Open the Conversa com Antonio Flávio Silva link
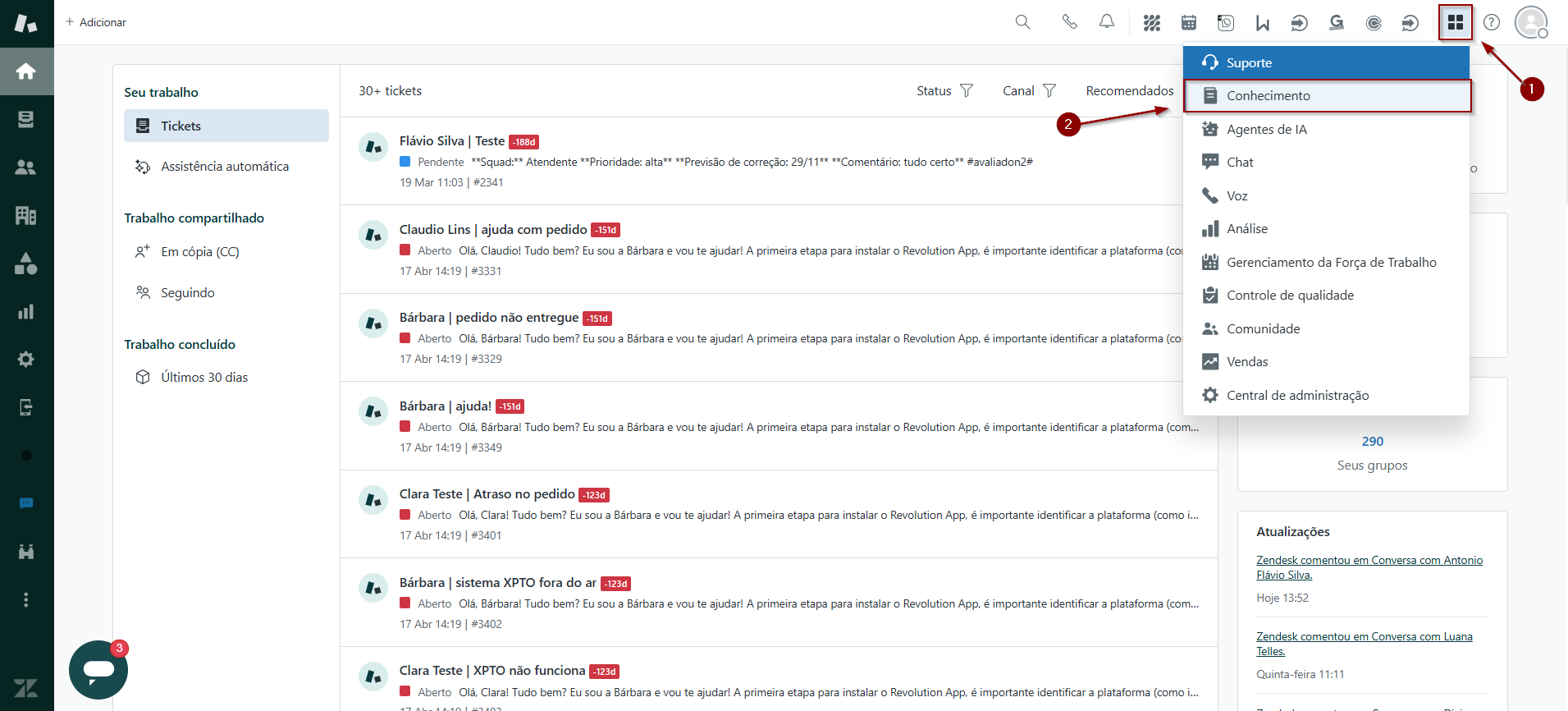 click(x=1369, y=567)
